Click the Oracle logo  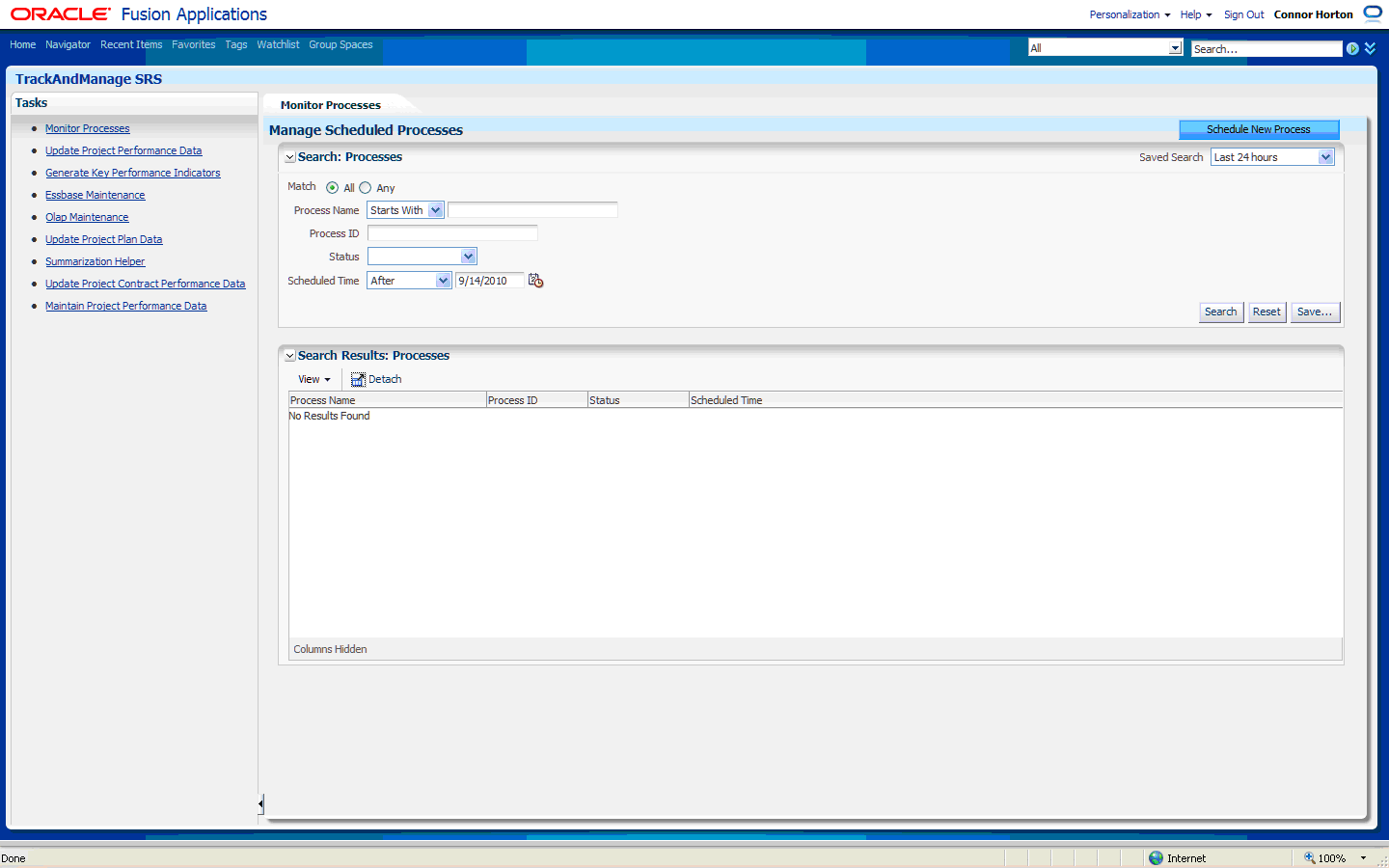tap(58, 14)
